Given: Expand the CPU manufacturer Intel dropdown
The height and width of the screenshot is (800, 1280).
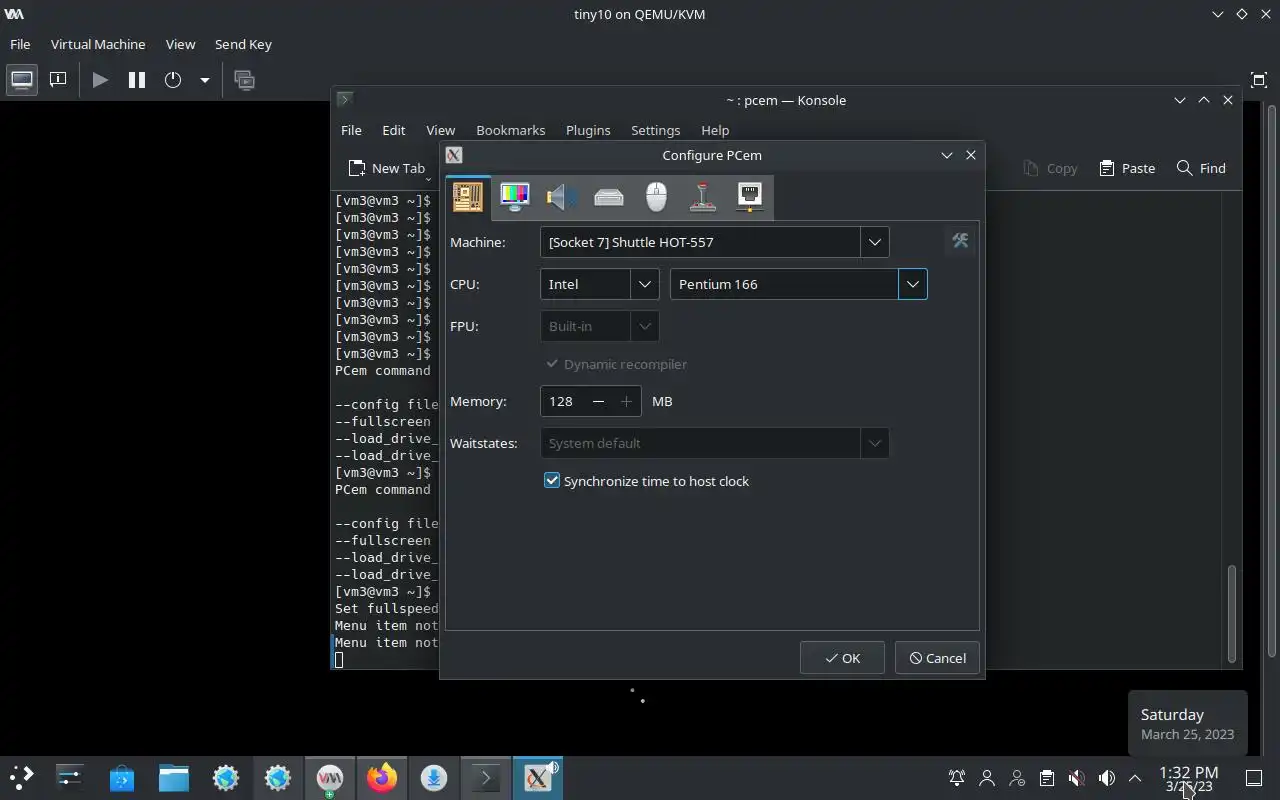Looking at the screenshot, I should [x=645, y=284].
